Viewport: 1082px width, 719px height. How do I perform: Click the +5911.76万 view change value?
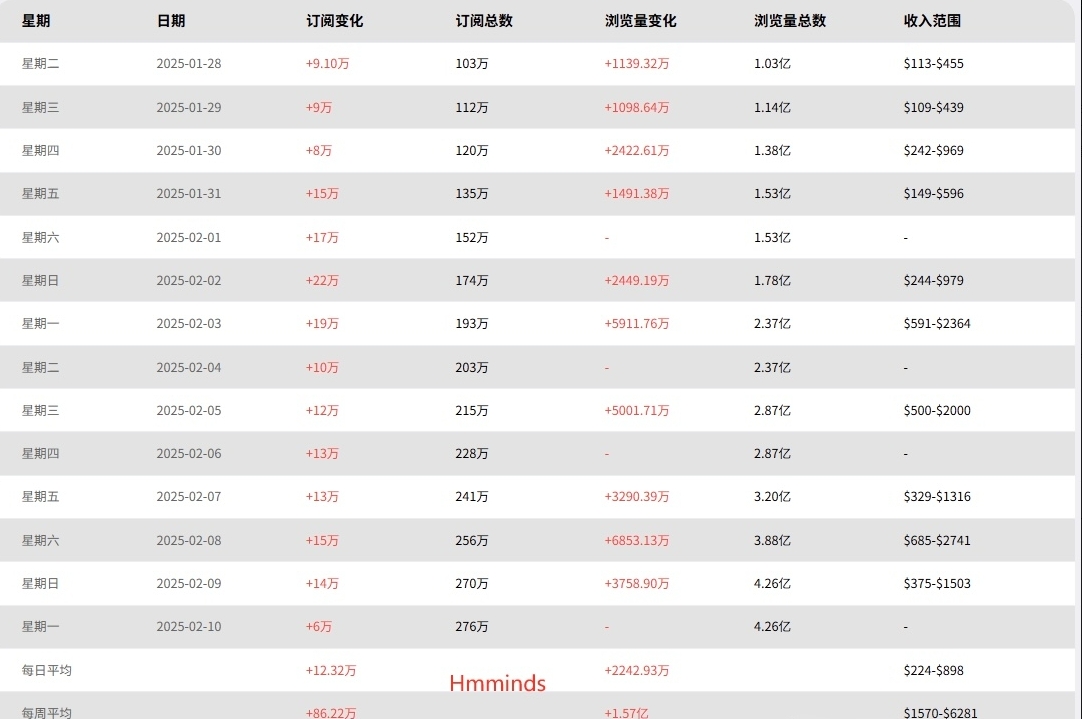[637, 324]
